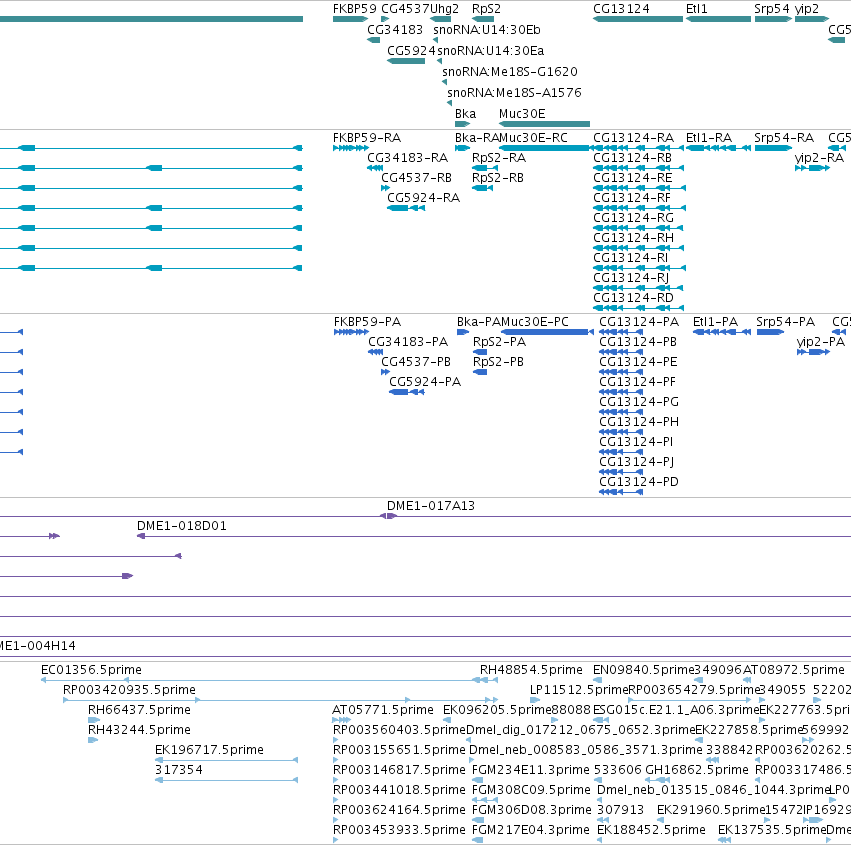Open the CG13124-PD protein label
Viewport: 851px width, 845px height.
coord(639,482)
